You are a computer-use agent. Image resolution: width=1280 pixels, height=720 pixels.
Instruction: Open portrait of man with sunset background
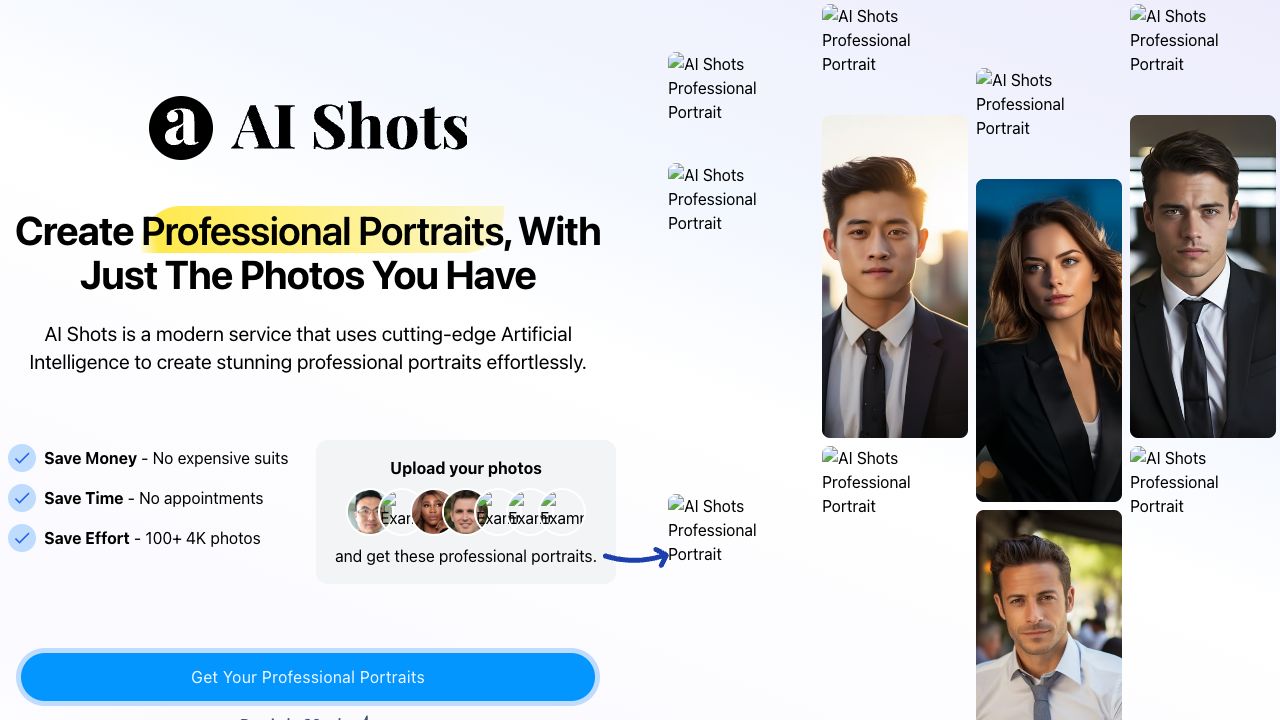pyautogui.click(x=894, y=276)
